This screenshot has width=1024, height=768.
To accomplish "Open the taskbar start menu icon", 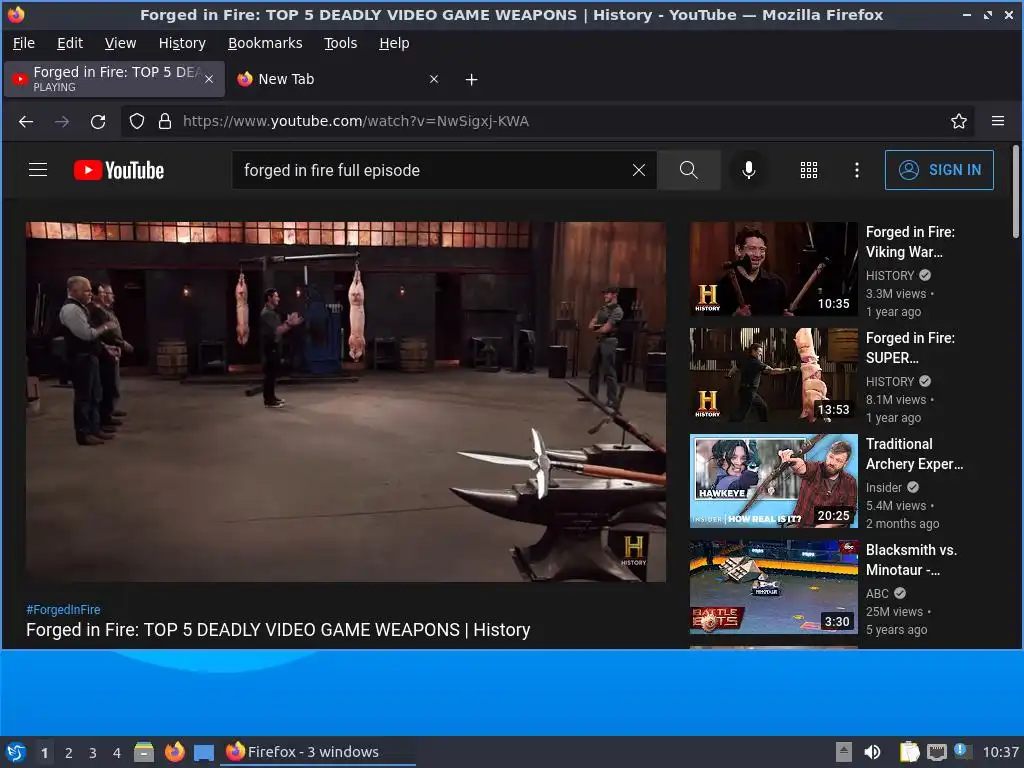I will point(16,752).
